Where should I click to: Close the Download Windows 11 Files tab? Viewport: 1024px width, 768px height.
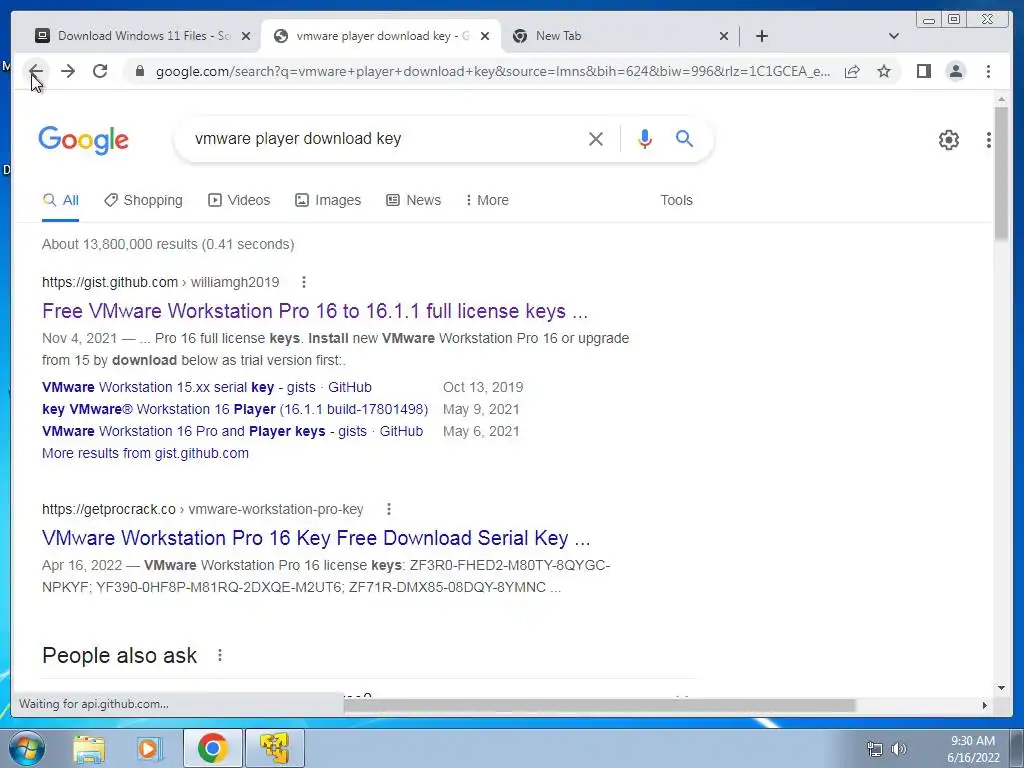click(x=246, y=36)
